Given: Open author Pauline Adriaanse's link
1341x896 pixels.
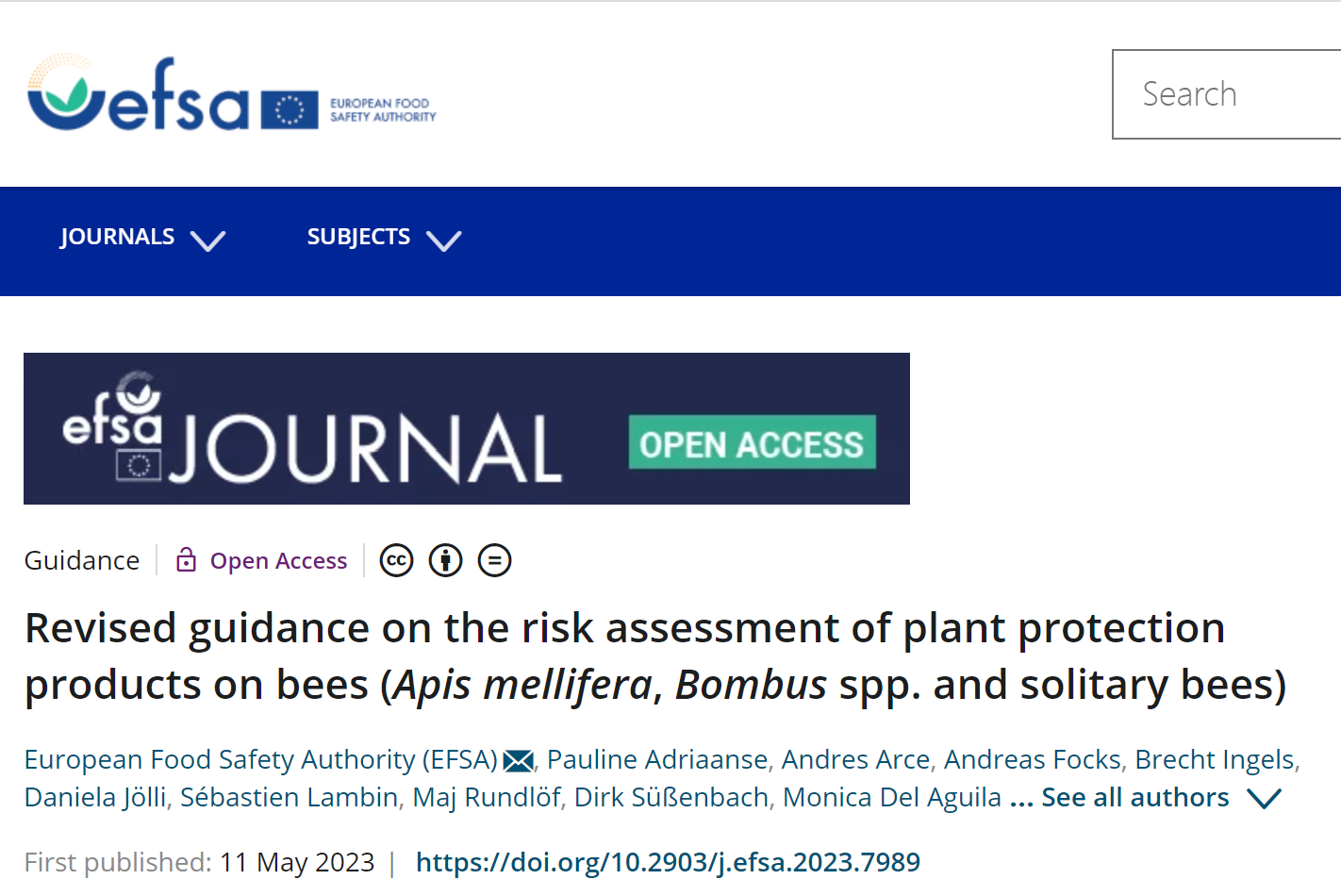Looking at the screenshot, I should tap(657, 759).
